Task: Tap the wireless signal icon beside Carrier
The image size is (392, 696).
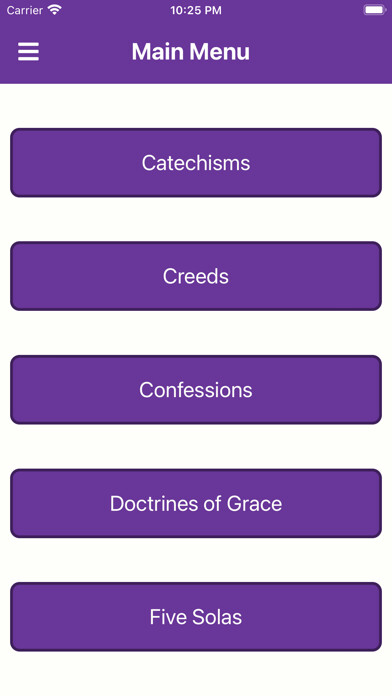Action: 55,10
